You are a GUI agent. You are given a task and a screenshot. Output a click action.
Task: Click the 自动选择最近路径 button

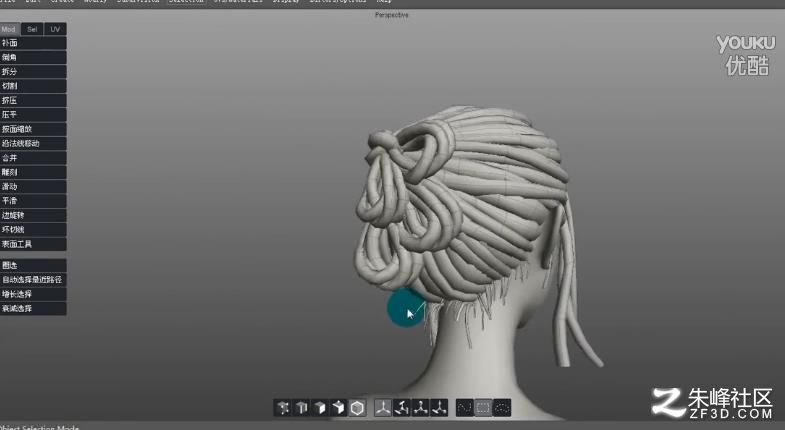click(x=33, y=280)
